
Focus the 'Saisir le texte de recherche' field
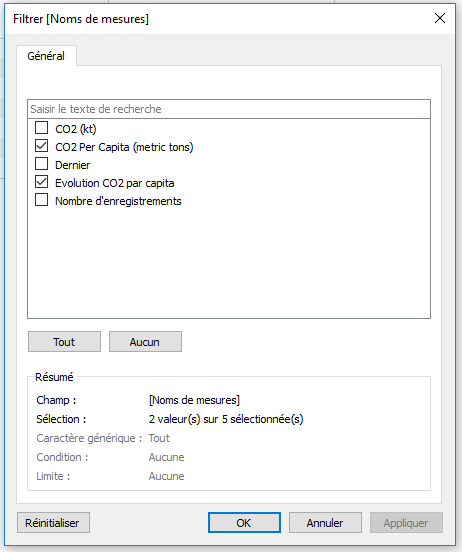(x=229, y=109)
